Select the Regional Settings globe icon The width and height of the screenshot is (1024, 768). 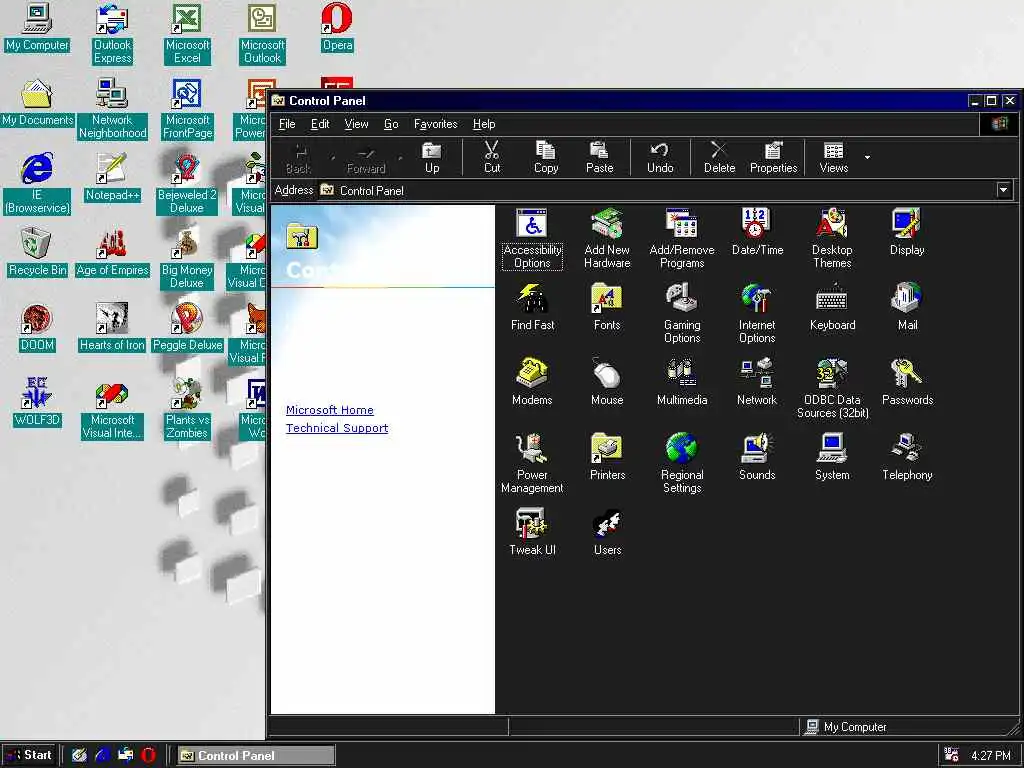682,464
